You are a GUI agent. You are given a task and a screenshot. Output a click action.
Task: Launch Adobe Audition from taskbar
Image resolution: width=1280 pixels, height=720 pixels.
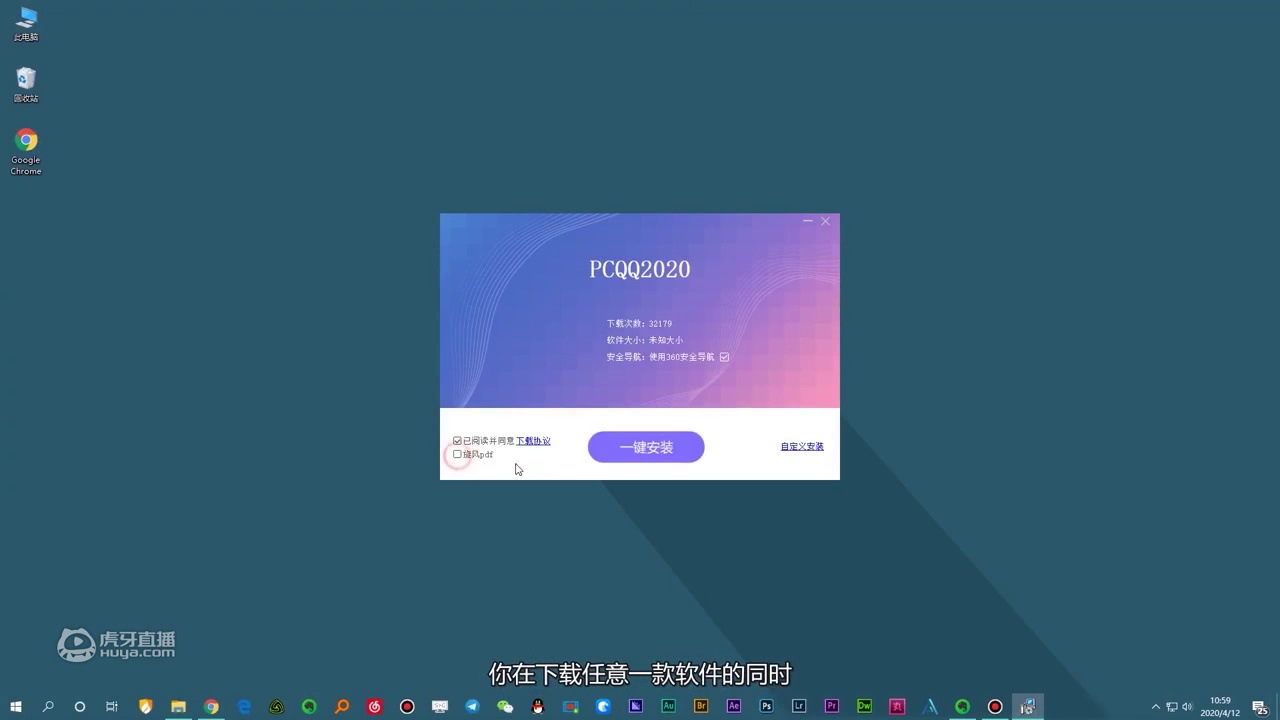point(669,706)
